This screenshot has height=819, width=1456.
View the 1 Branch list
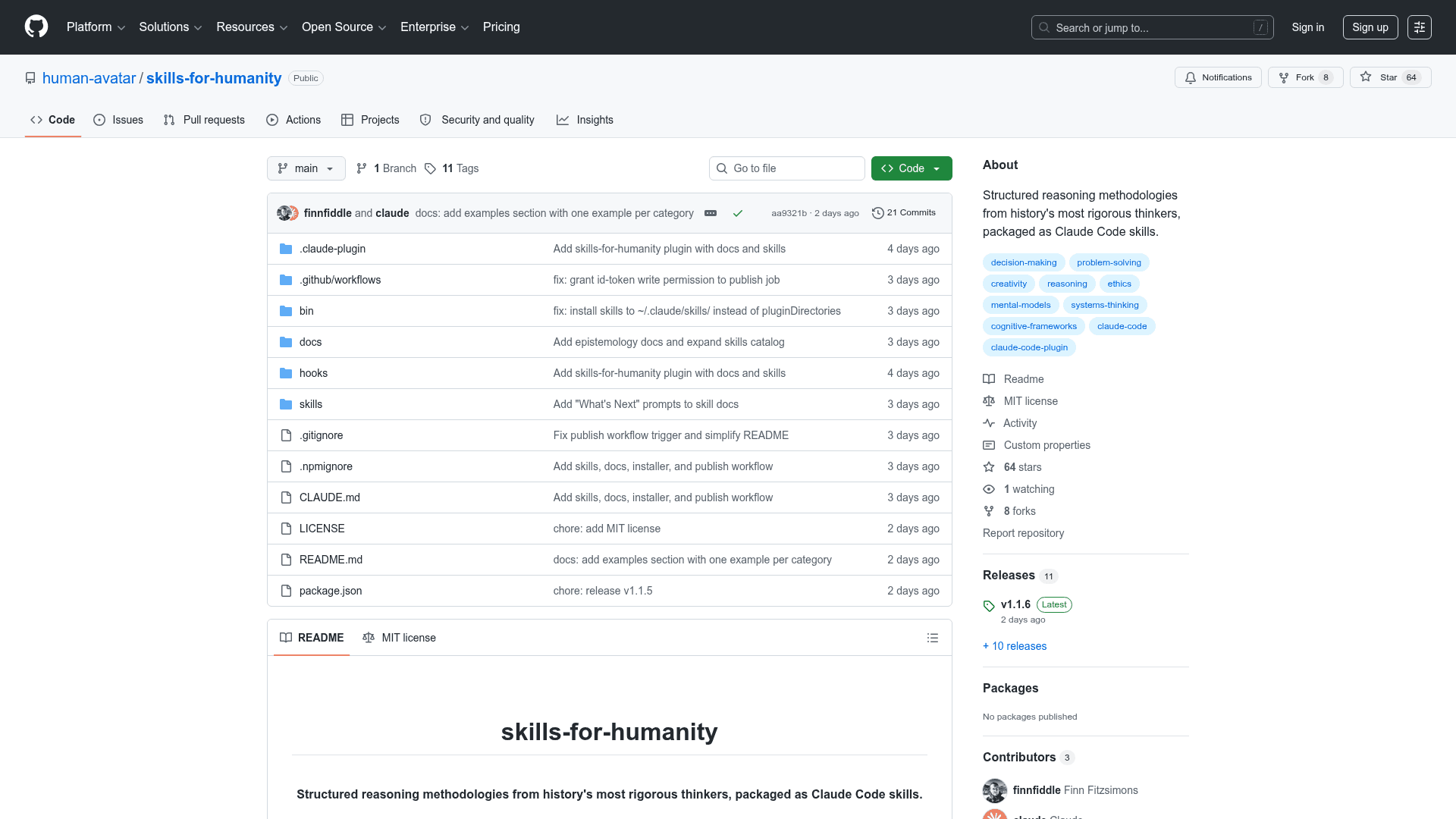click(387, 168)
